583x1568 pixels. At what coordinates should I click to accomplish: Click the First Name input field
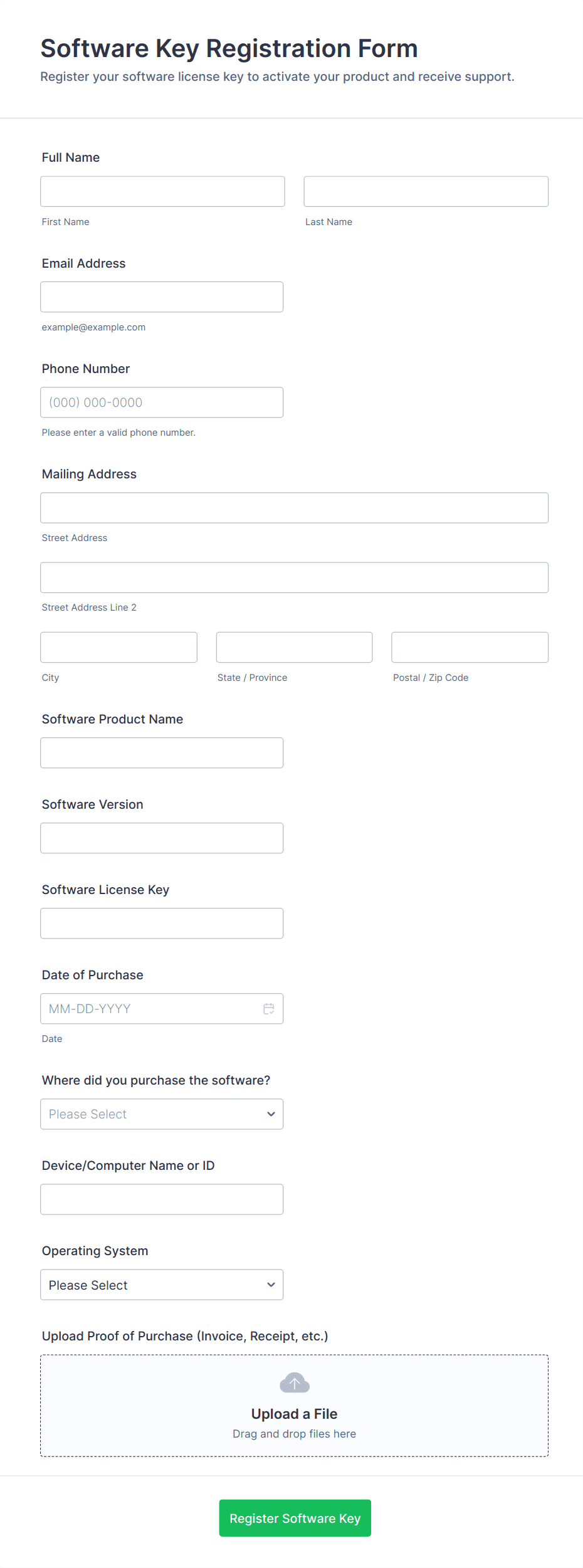point(162,191)
